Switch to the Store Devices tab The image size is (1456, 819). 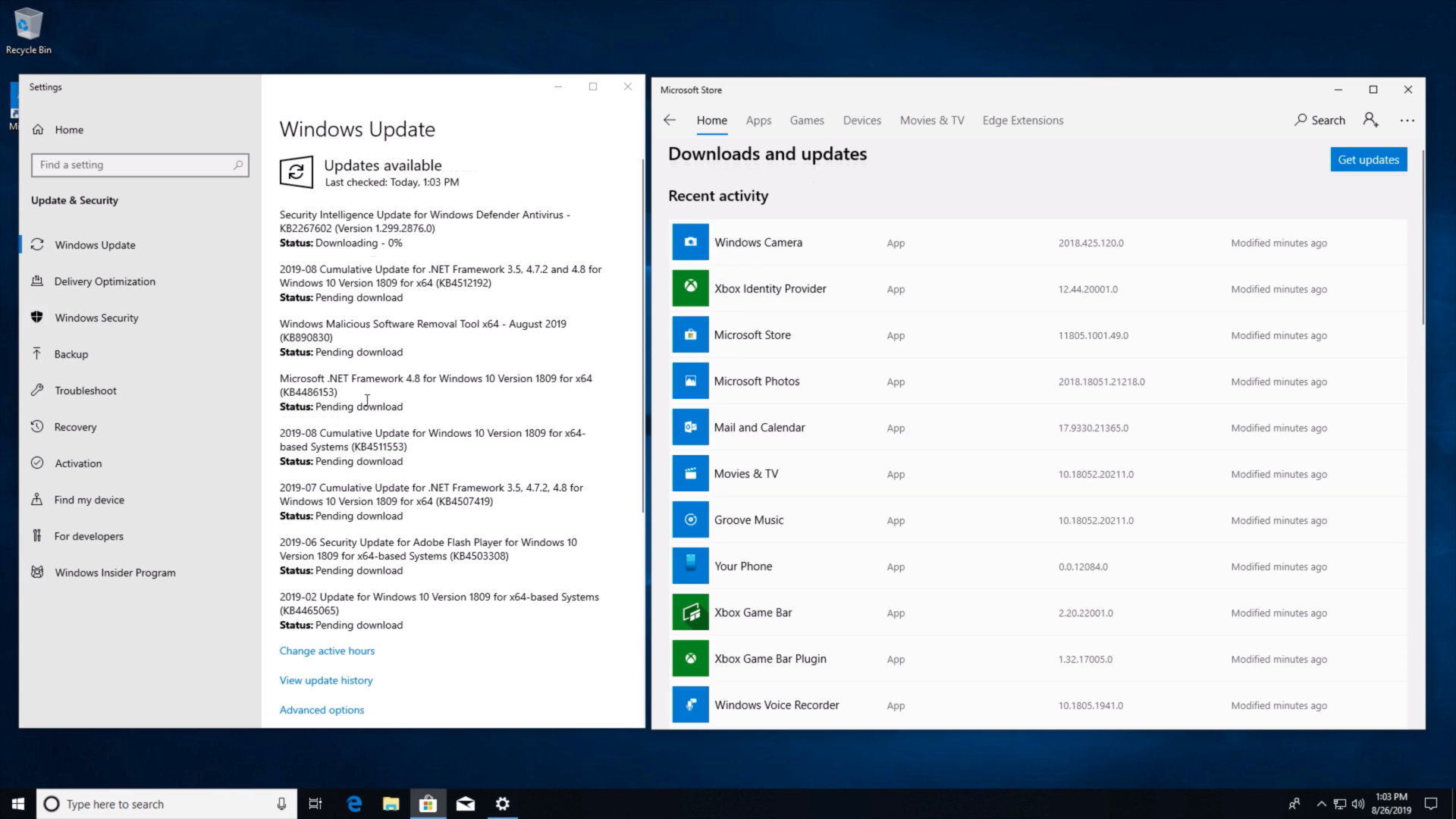[x=862, y=121]
